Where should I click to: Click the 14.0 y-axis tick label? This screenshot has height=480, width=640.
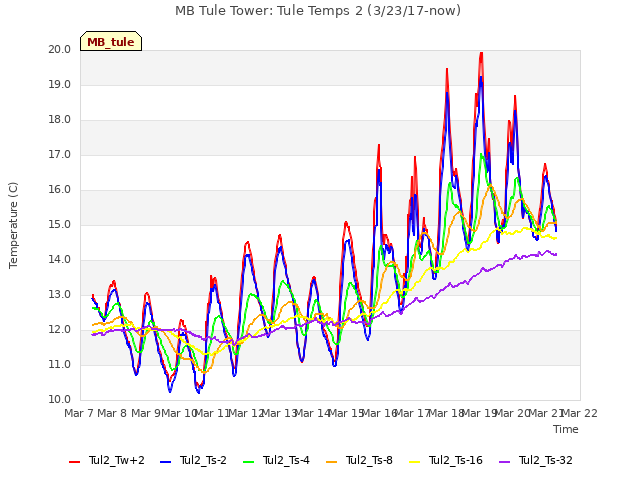tap(60, 260)
